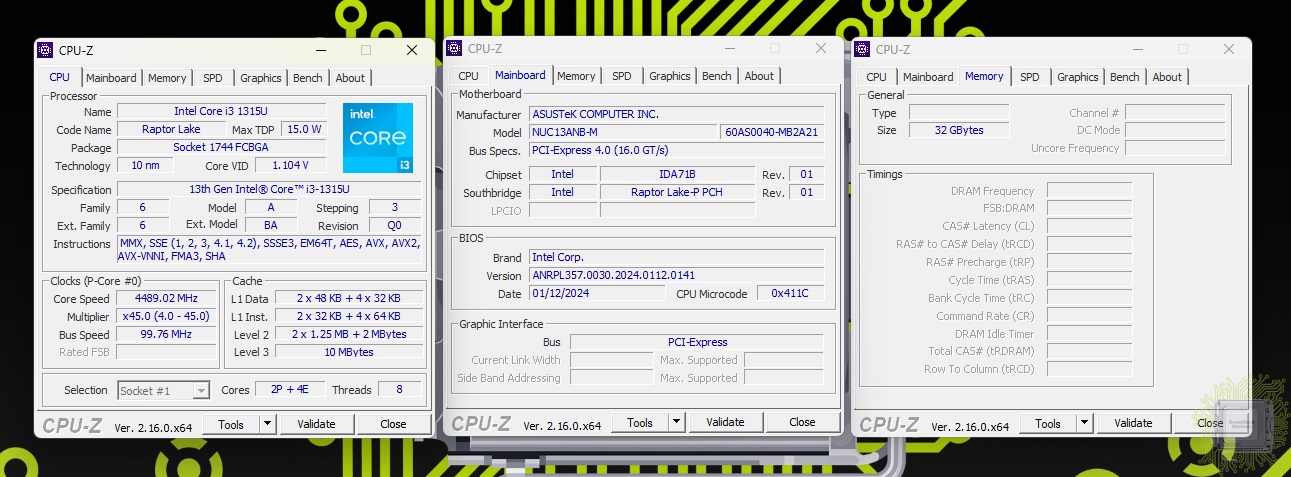Click the Package value Socket 1744 FCBGA

point(221,148)
